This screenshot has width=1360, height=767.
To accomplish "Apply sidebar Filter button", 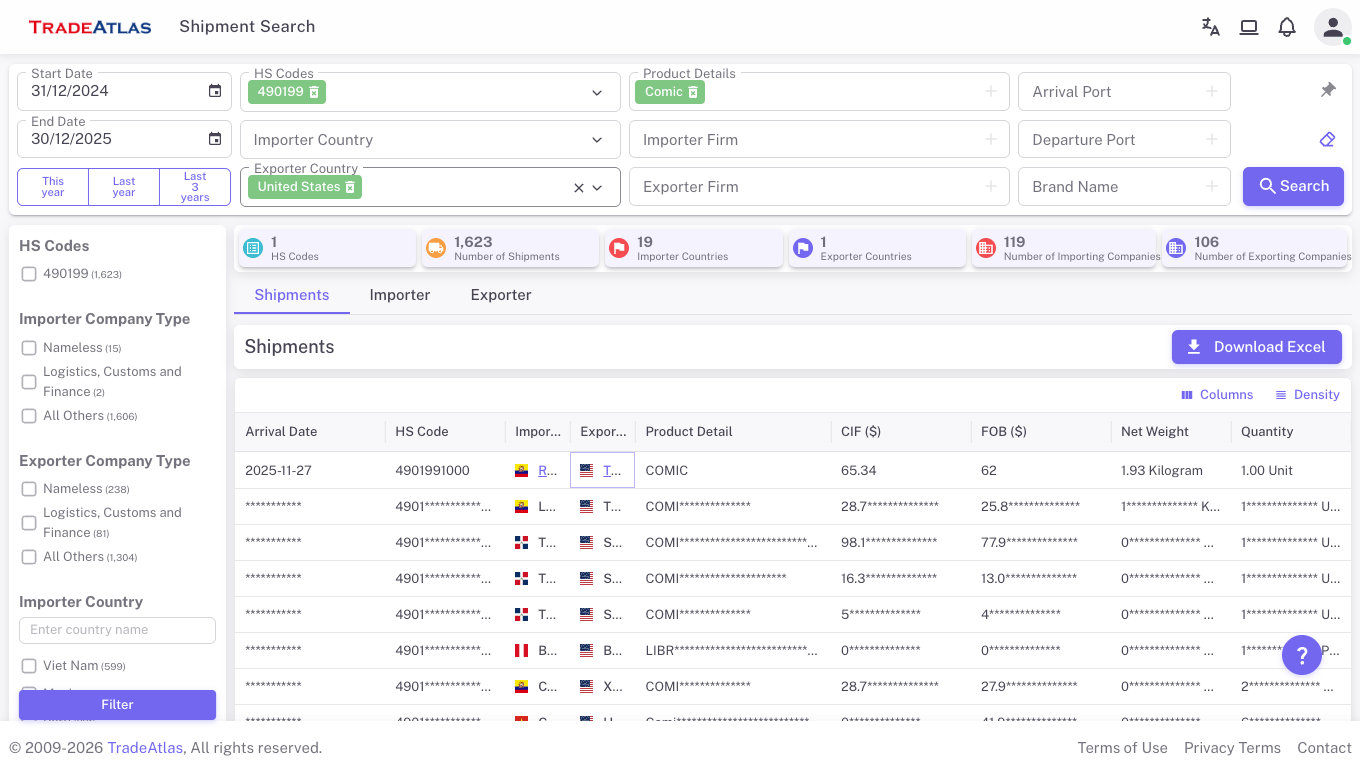I will (117, 704).
